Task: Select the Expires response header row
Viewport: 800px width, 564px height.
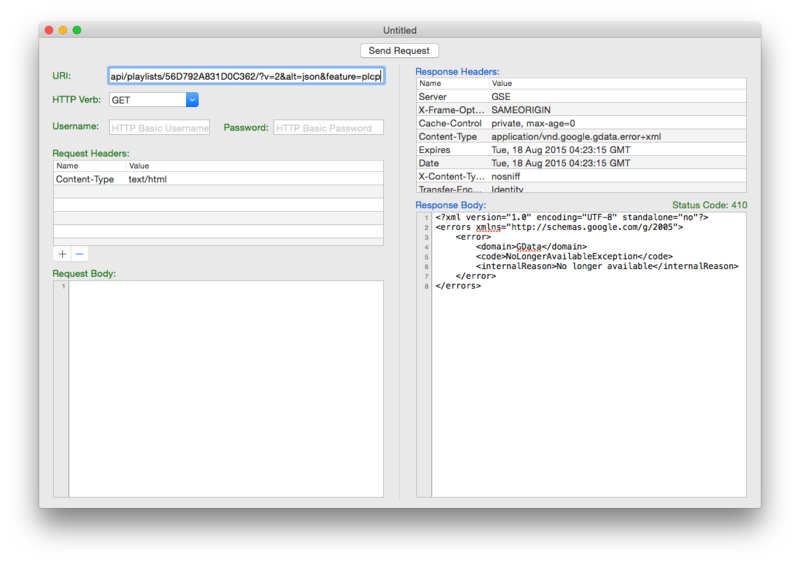Action: pos(581,150)
